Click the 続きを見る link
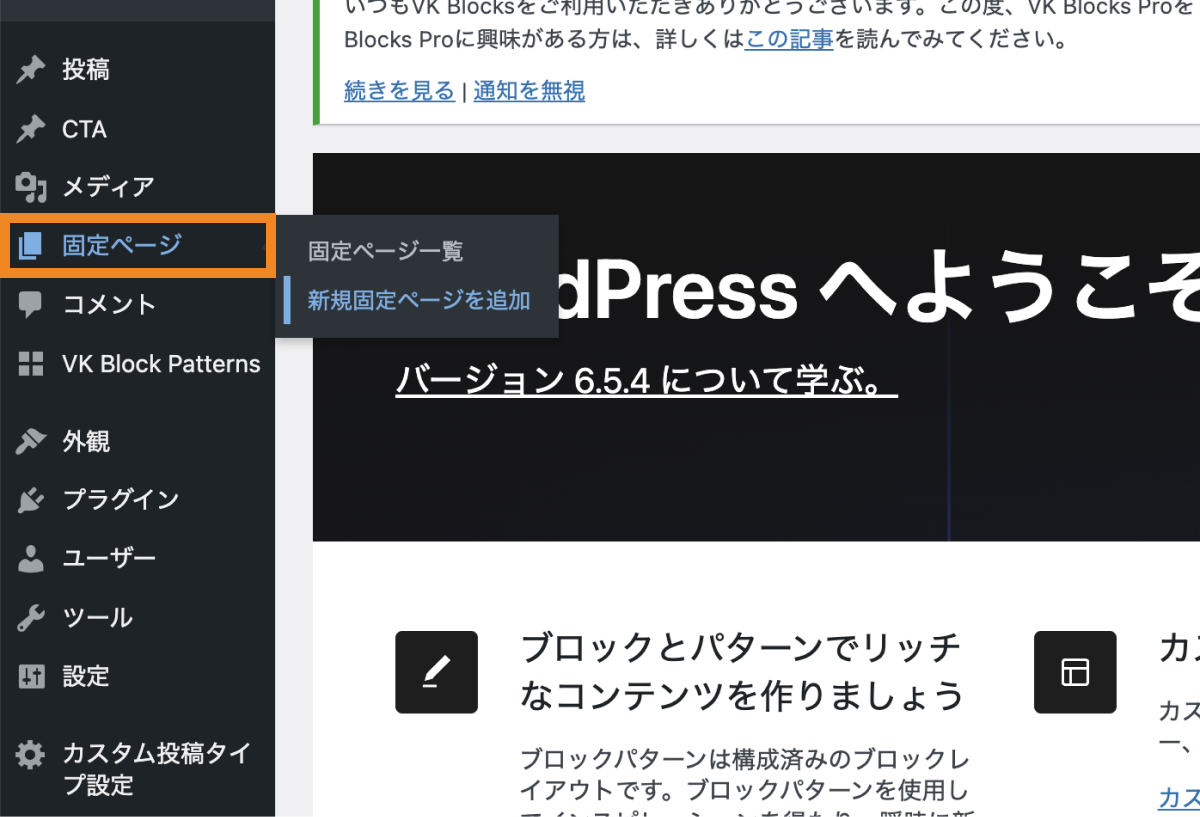Screen dimensions: 1200x817 (399, 90)
